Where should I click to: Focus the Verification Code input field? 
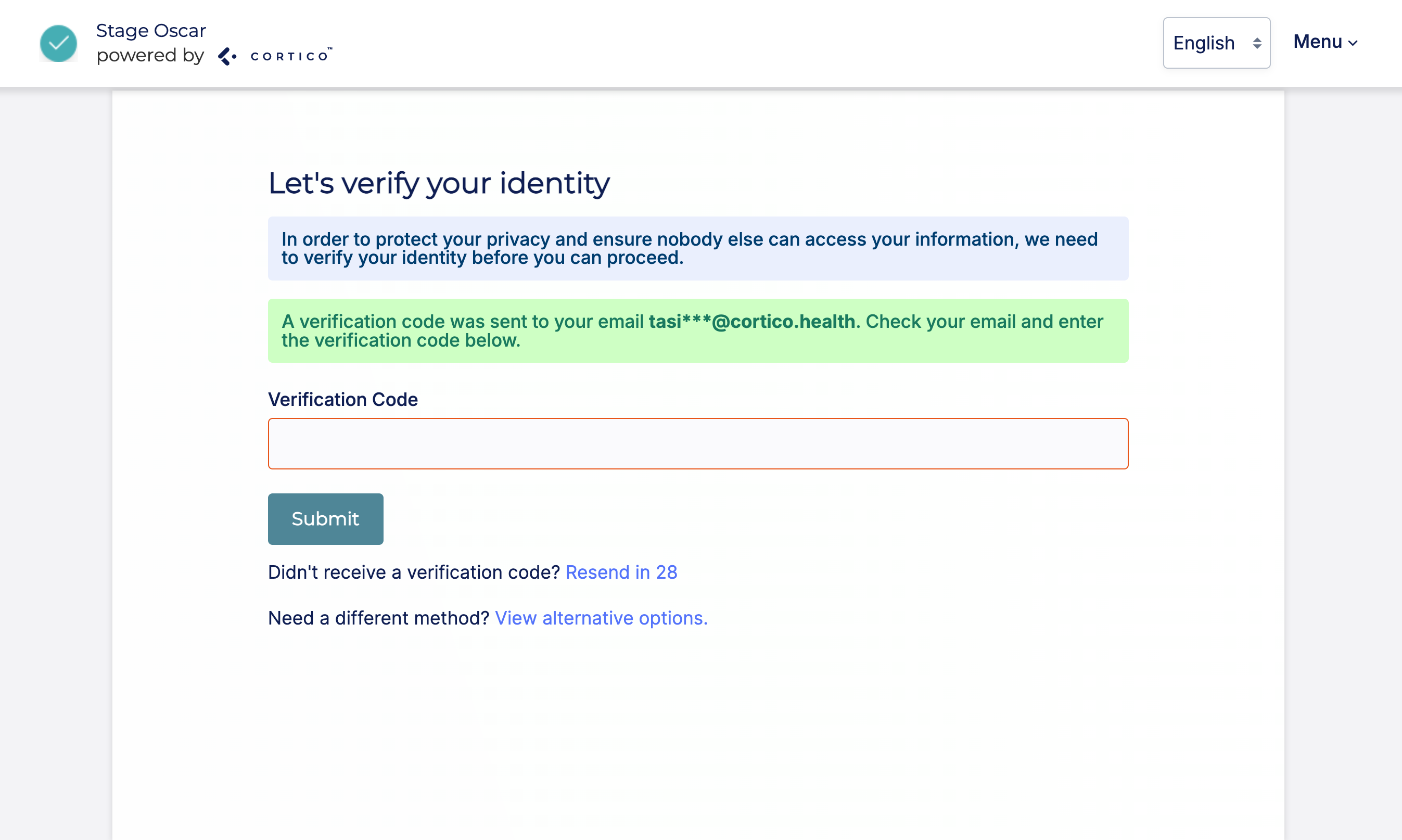click(698, 444)
